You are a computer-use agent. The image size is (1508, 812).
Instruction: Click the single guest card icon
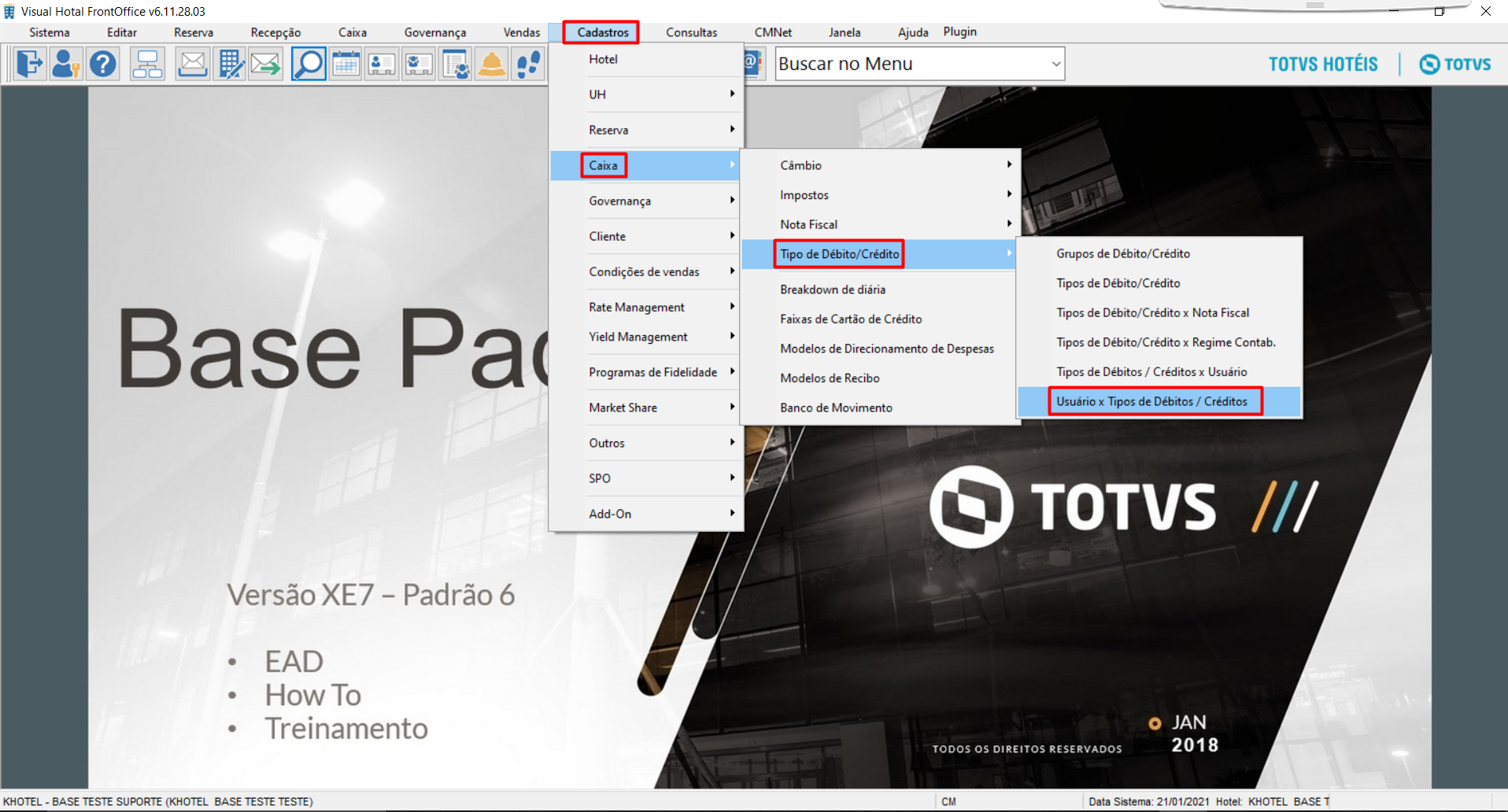382,64
